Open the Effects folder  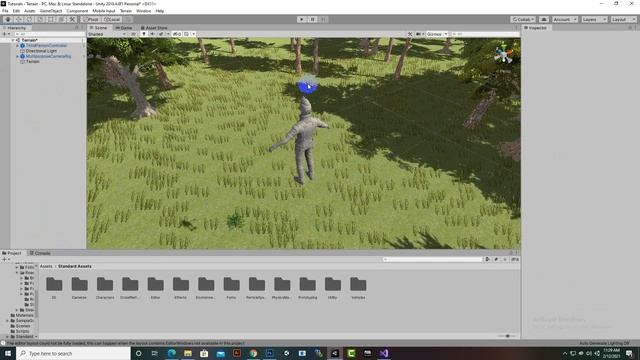point(180,288)
